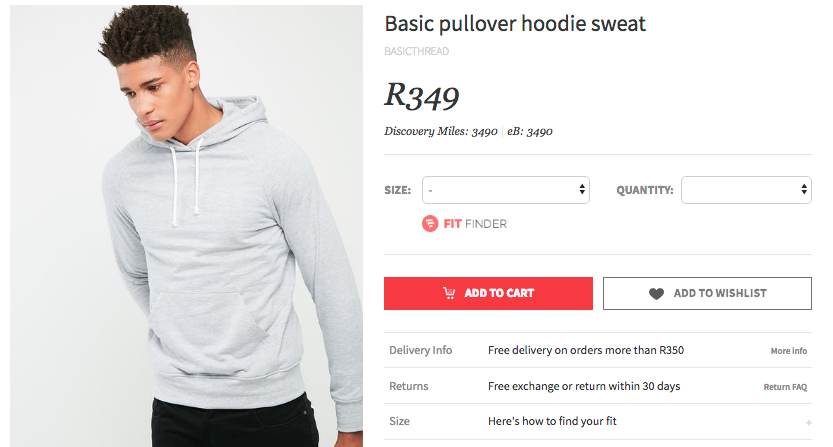Open the Quantity dropdown

pyautogui.click(x=746, y=190)
